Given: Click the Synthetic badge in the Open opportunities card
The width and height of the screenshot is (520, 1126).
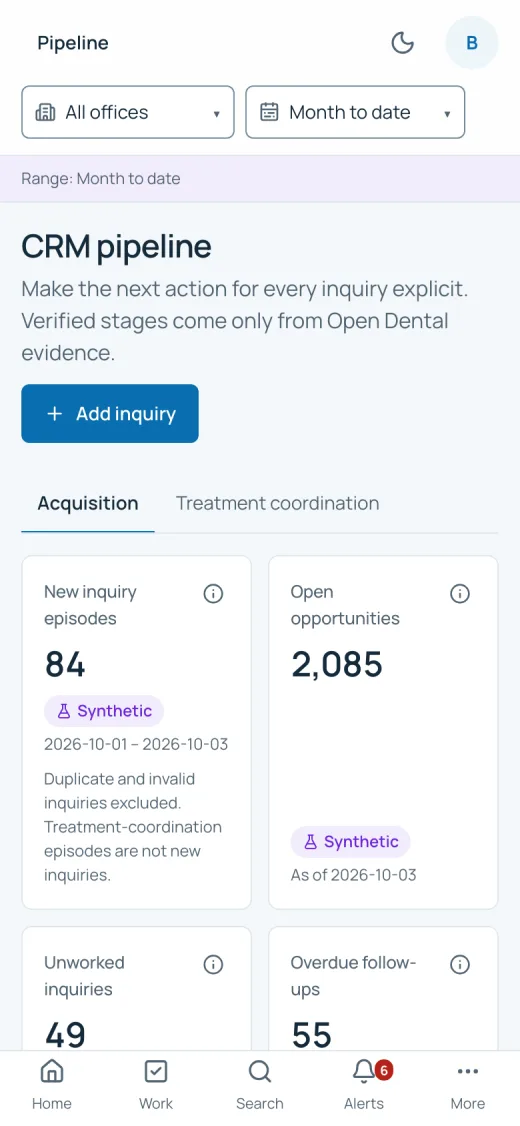Looking at the screenshot, I should (x=350, y=842).
